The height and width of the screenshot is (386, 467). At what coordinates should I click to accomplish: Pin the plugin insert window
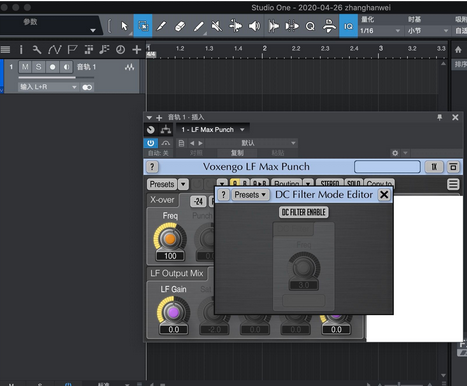(439, 117)
